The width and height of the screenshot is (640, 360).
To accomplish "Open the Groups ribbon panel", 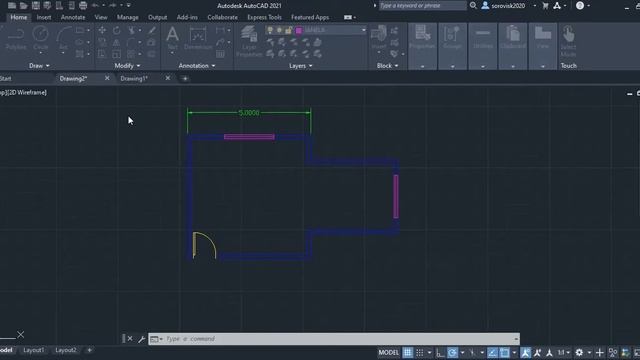I will (452, 46).
